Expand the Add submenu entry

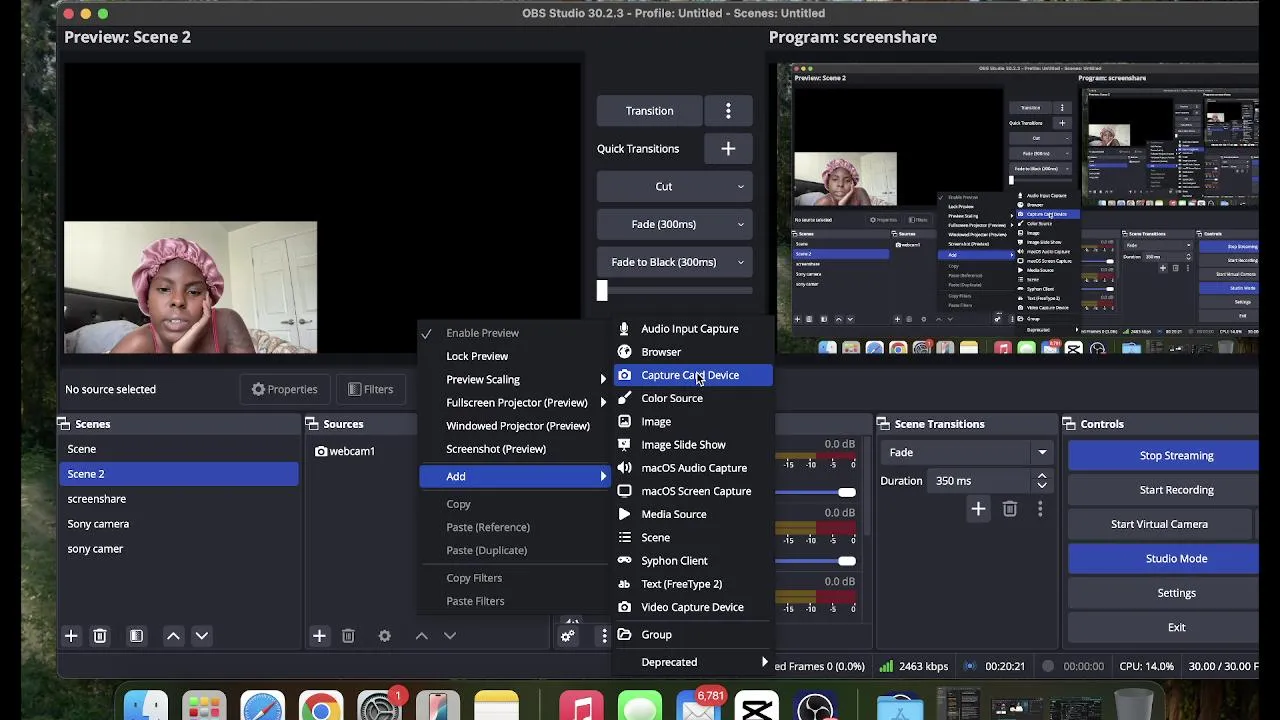(x=516, y=477)
